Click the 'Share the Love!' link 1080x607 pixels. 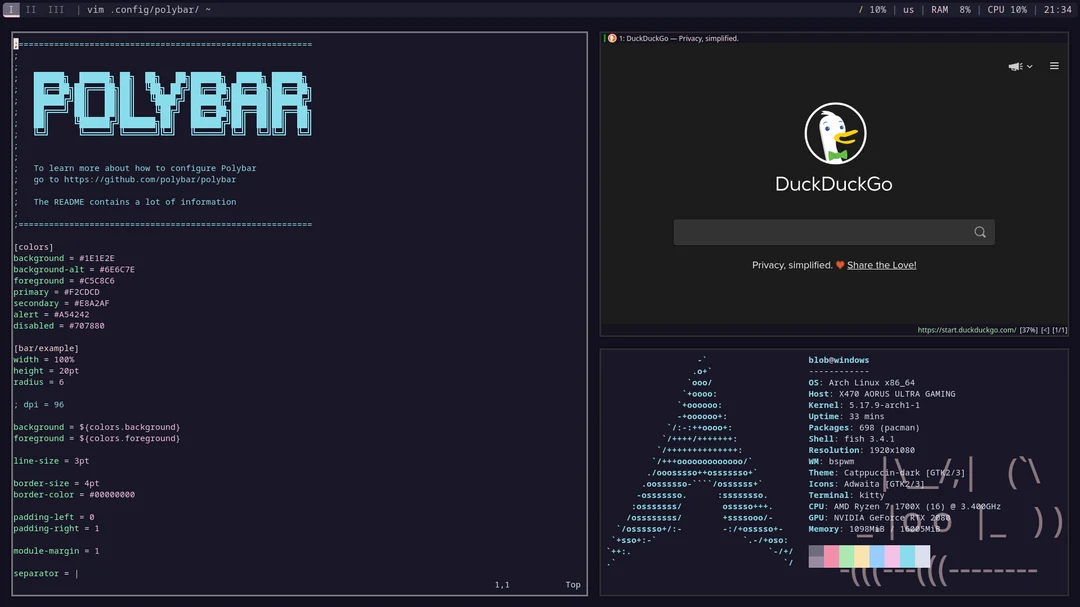click(881, 265)
